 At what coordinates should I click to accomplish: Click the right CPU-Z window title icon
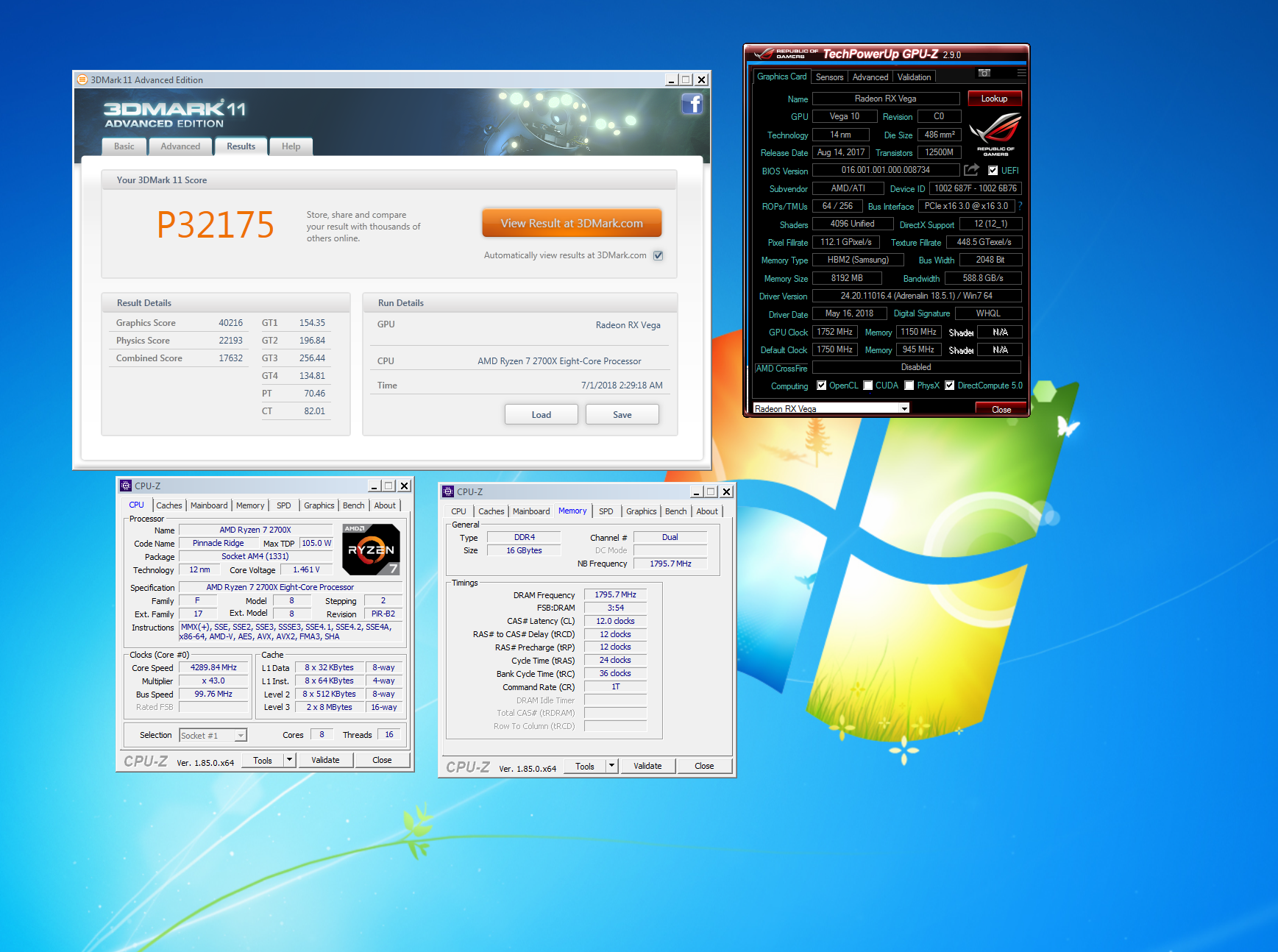pos(448,491)
